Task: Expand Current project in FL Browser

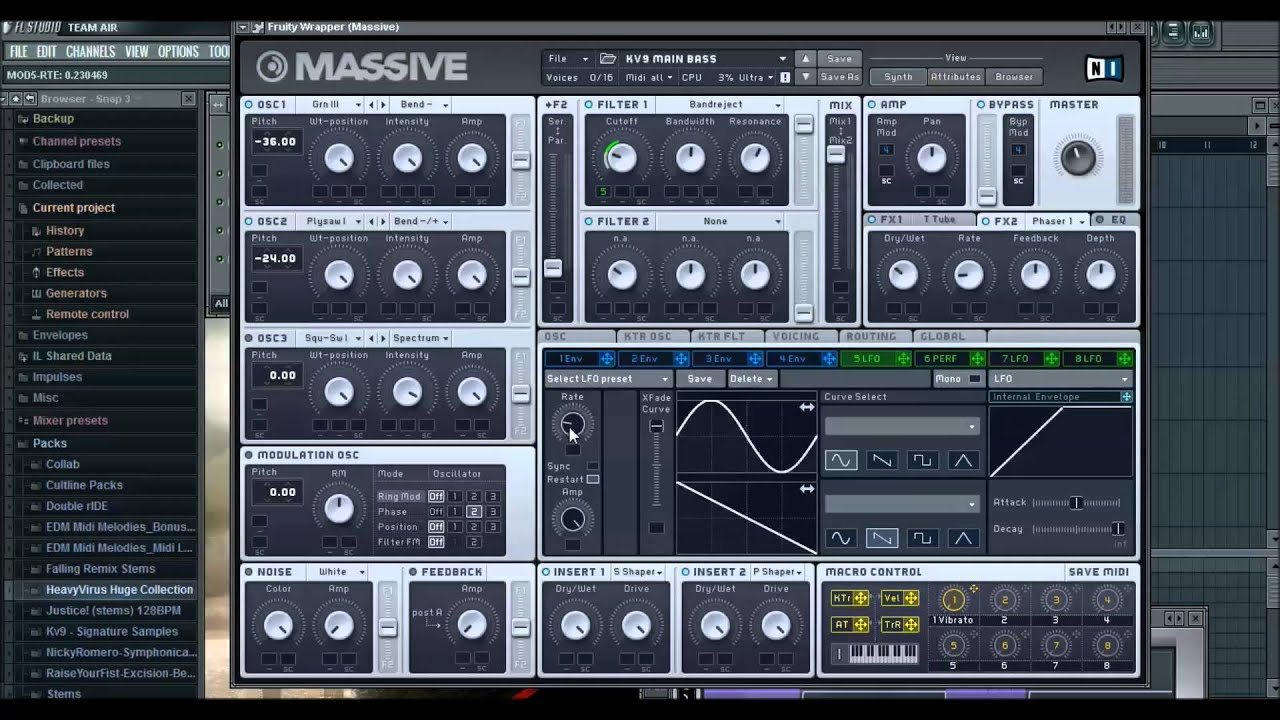Action: [x=73, y=208]
